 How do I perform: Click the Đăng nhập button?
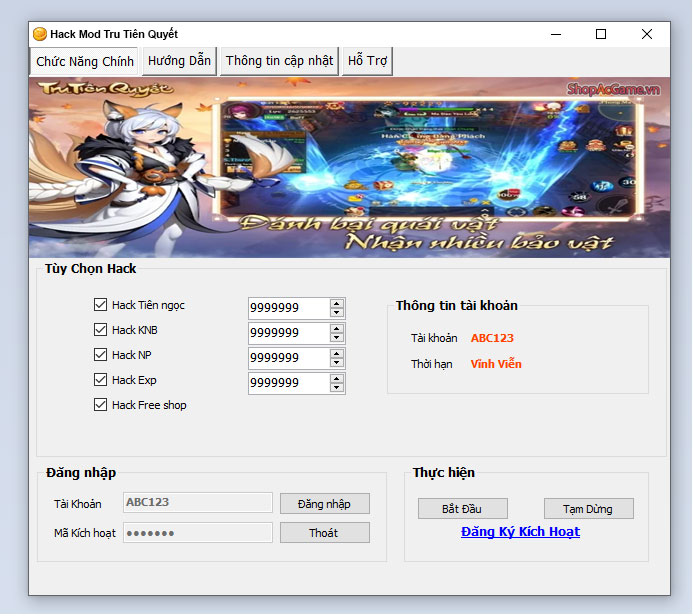tap(325, 504)
